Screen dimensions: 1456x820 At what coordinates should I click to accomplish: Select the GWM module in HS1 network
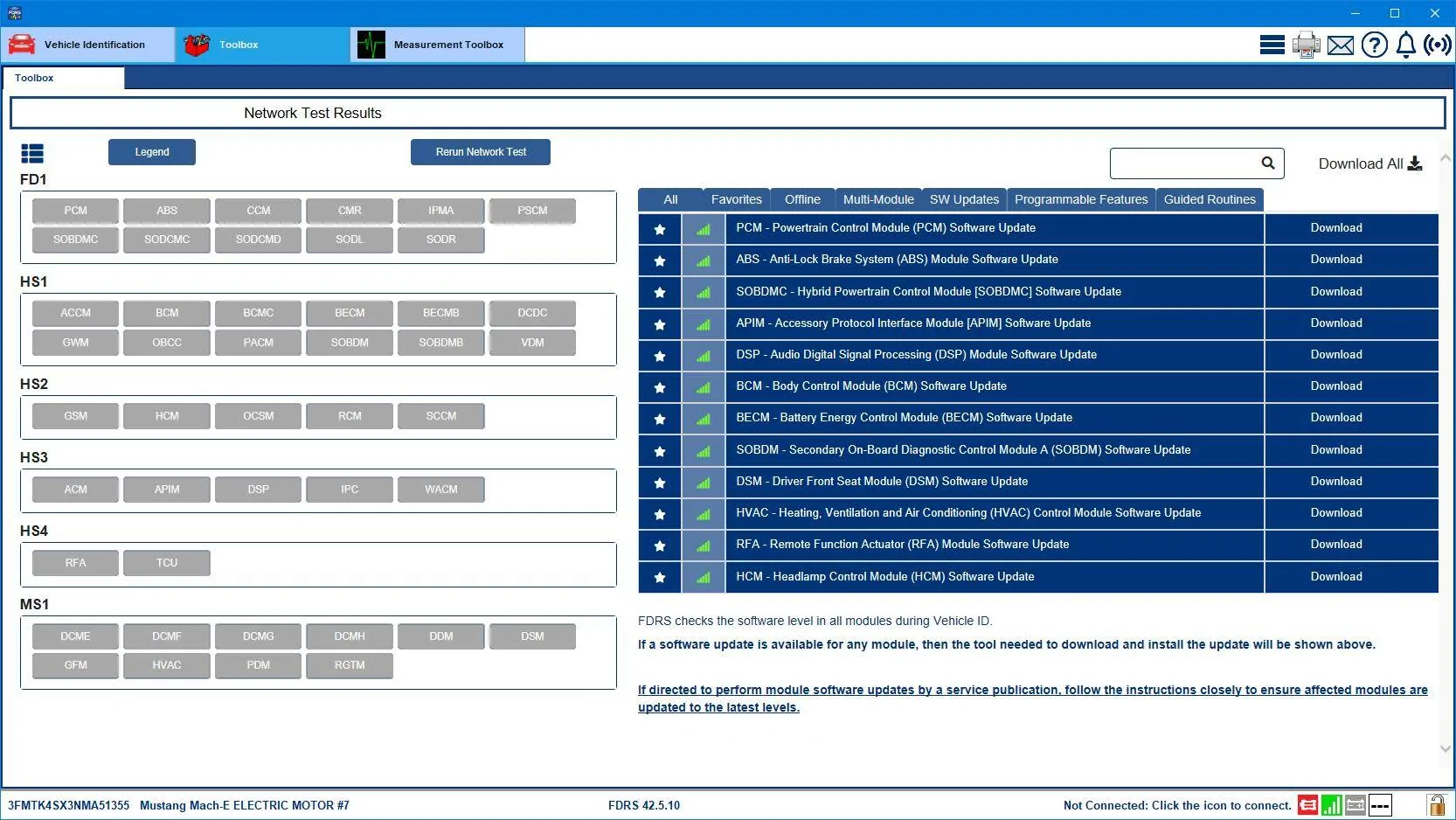(75, 343)
